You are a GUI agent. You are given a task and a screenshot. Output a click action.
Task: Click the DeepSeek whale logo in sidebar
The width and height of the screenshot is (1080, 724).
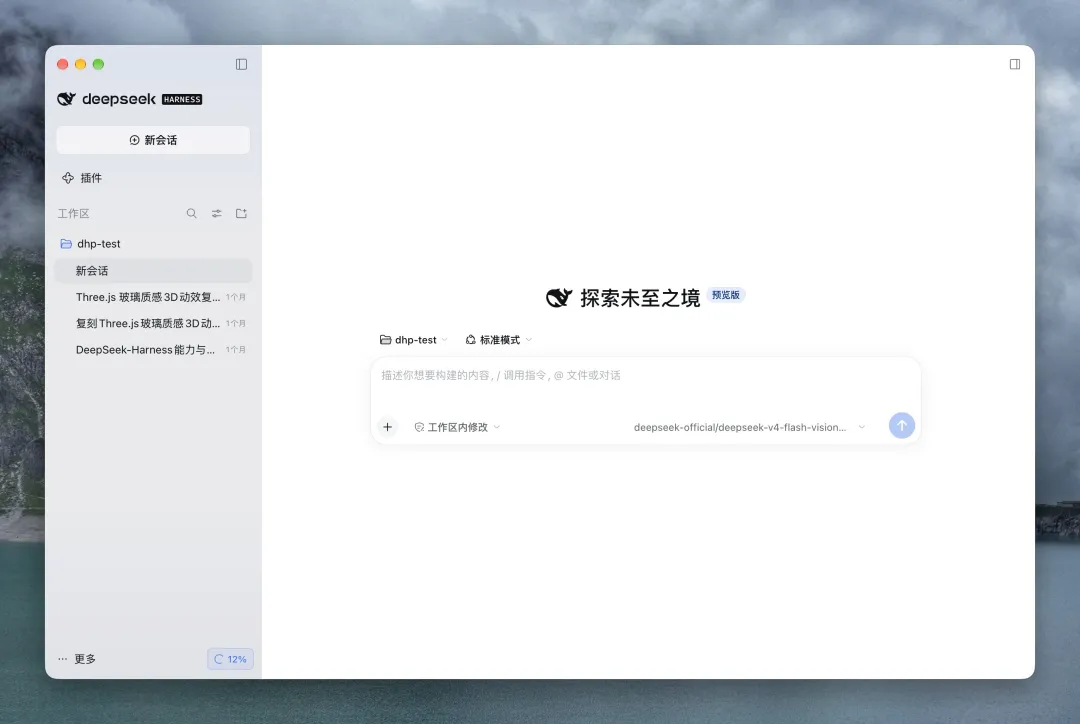[66, 99]
